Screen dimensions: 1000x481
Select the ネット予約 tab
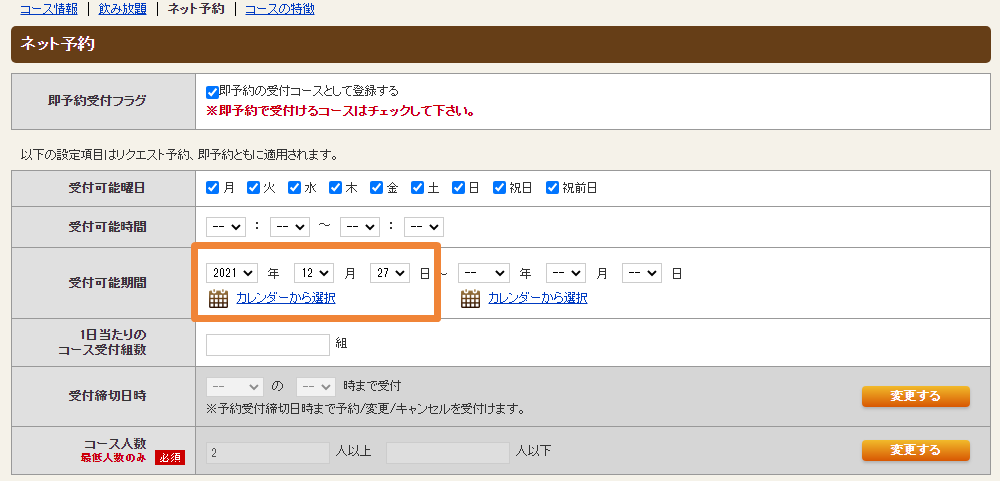[196, 9]
